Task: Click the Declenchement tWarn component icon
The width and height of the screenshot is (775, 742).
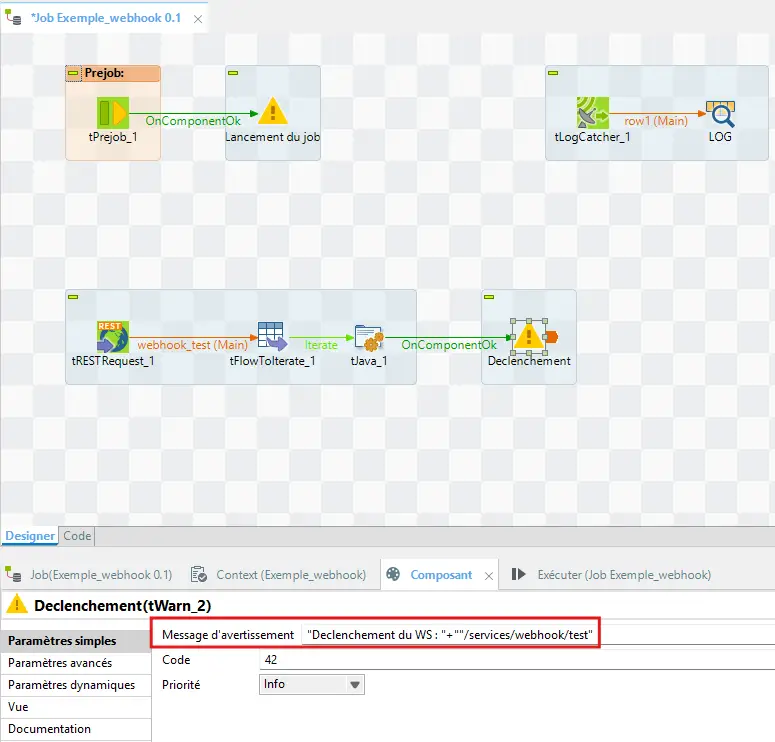Action: click(x=528, y=337)
